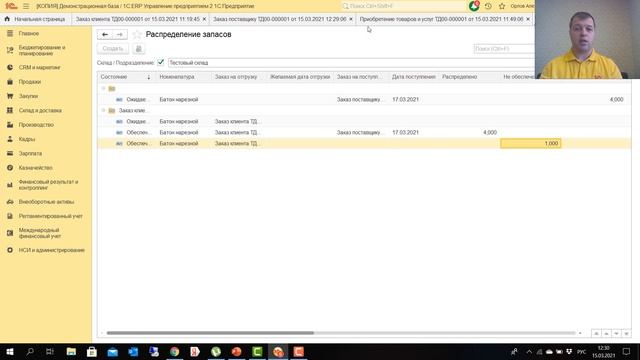Switch to Заказ клиента ТД00-000001 tab
Image resolution: width=640 pixels, height=360 pixels.
tap(138, 19)
